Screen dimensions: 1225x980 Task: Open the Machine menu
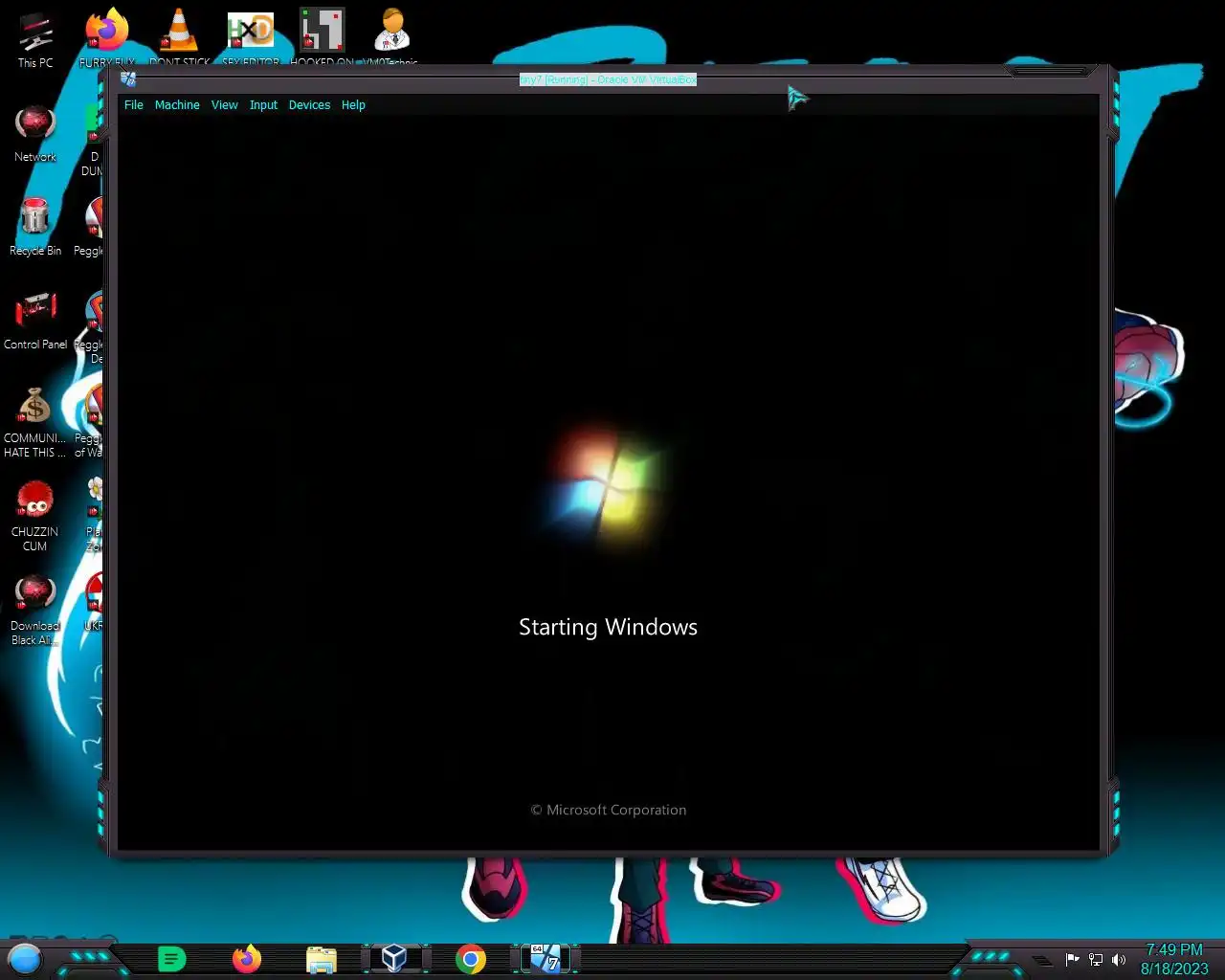[x=177, y=105]
